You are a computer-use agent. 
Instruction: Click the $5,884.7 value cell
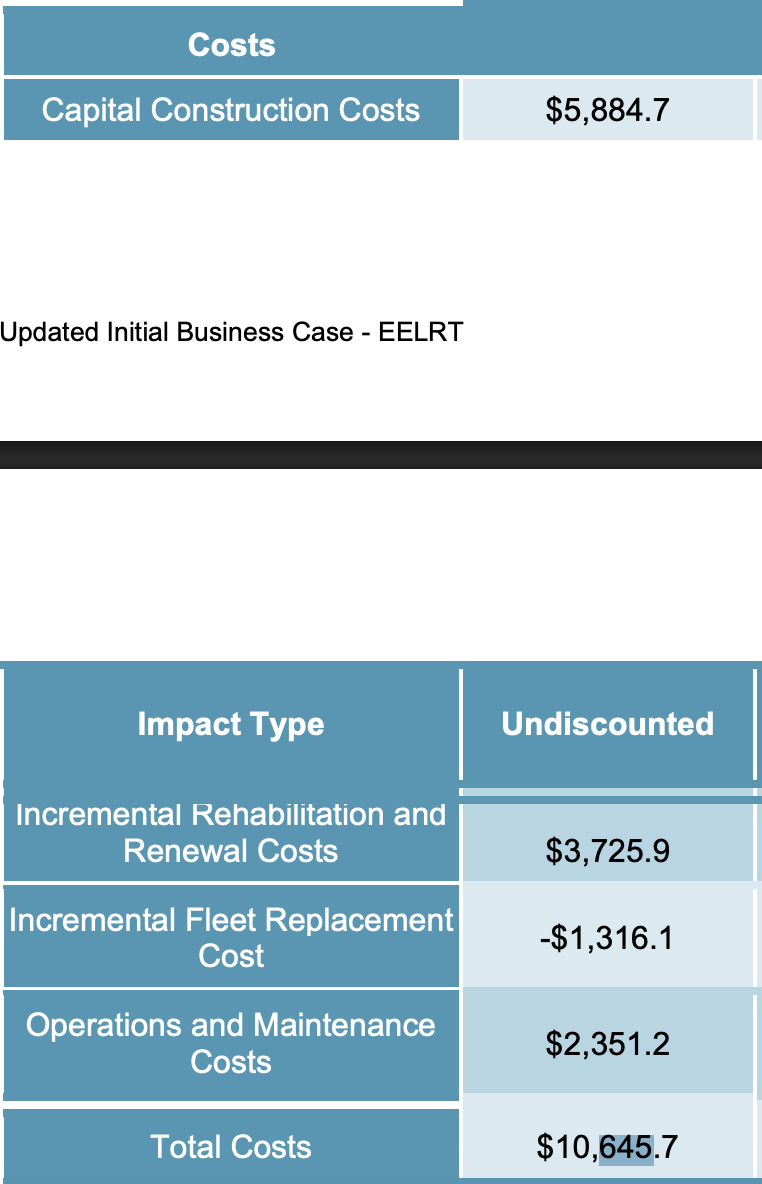(607, 110)
